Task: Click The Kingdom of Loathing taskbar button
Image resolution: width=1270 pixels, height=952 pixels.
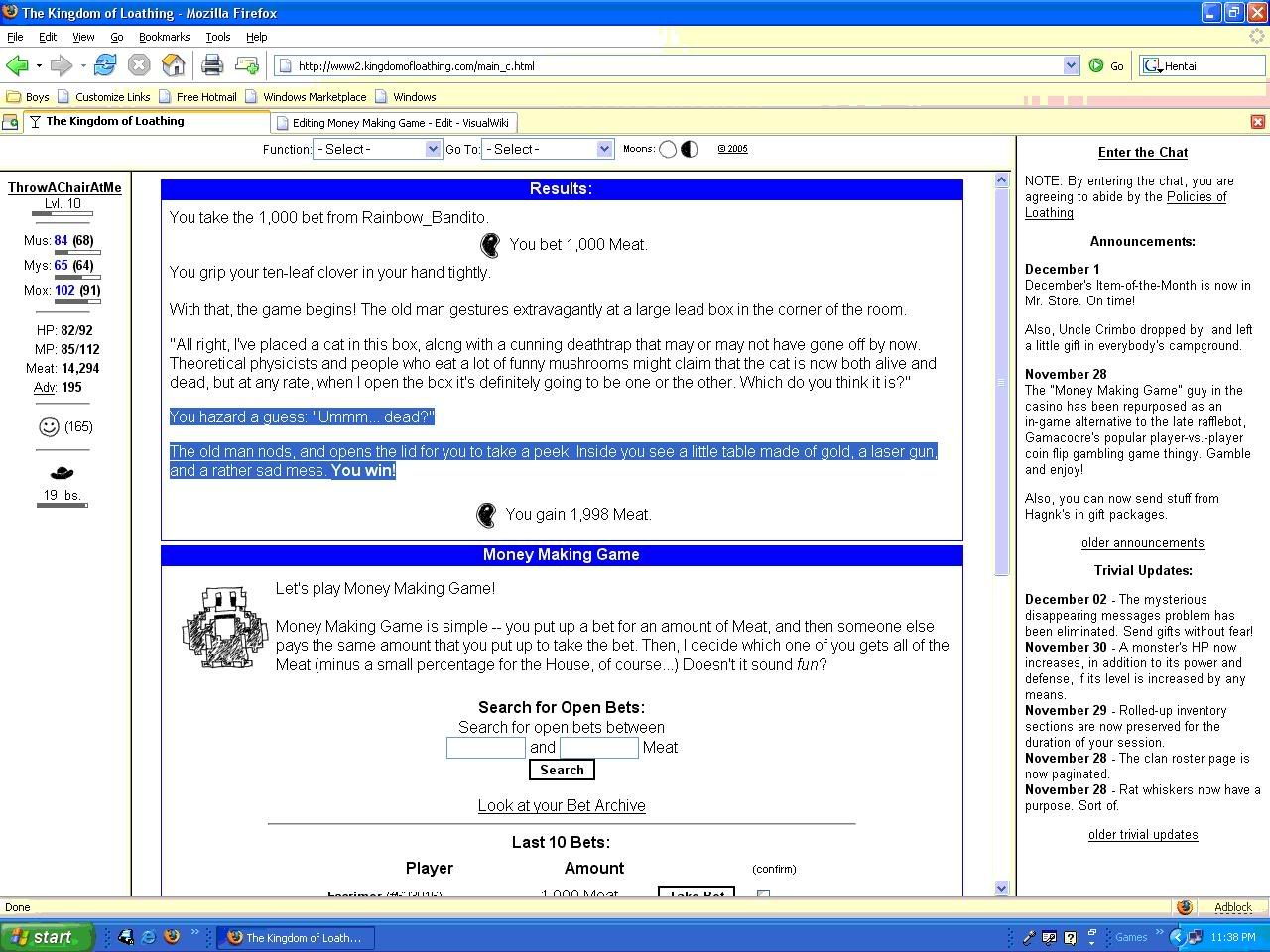Action: [296, 937]
